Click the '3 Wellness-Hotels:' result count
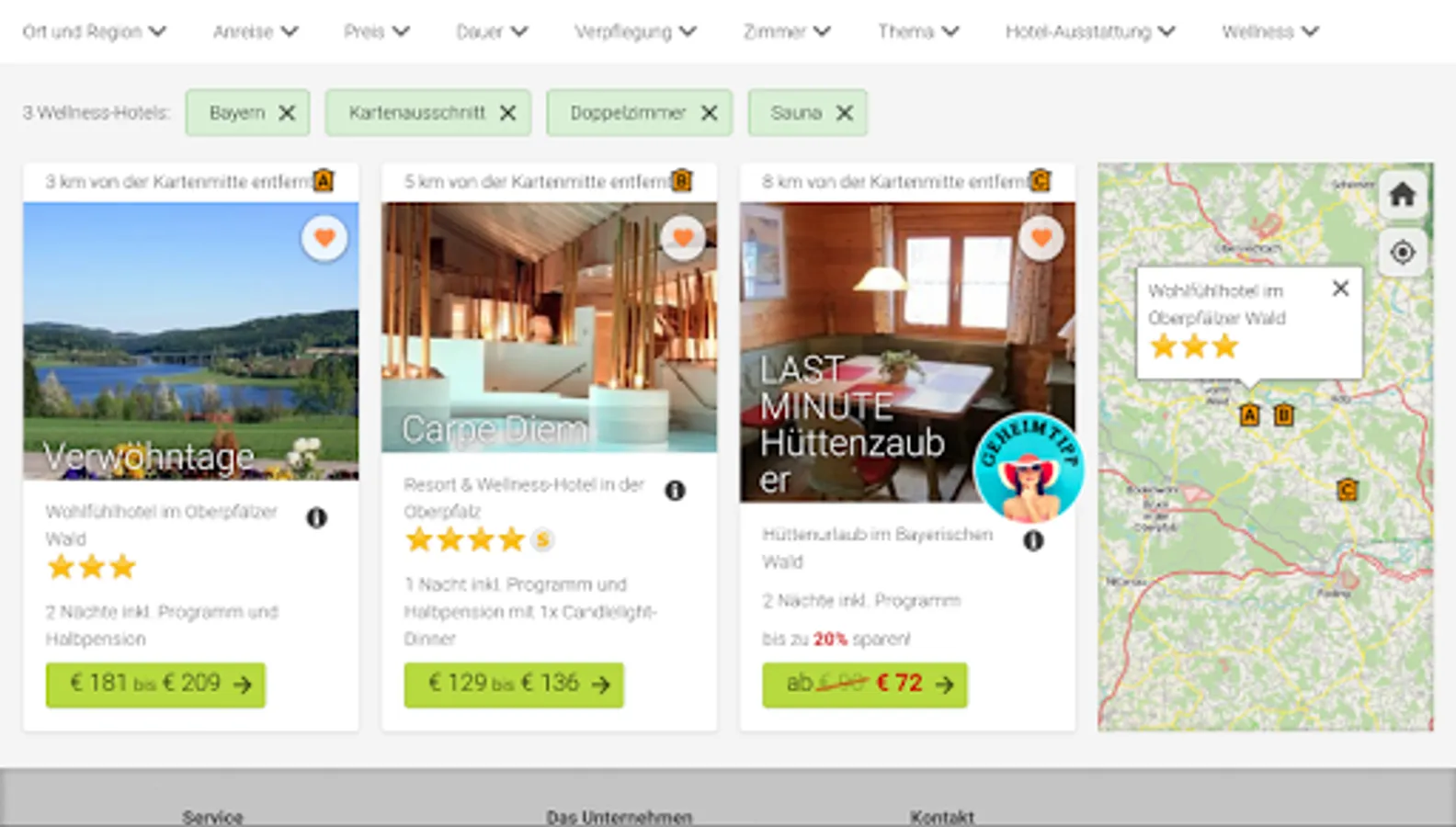 [97, 113]
